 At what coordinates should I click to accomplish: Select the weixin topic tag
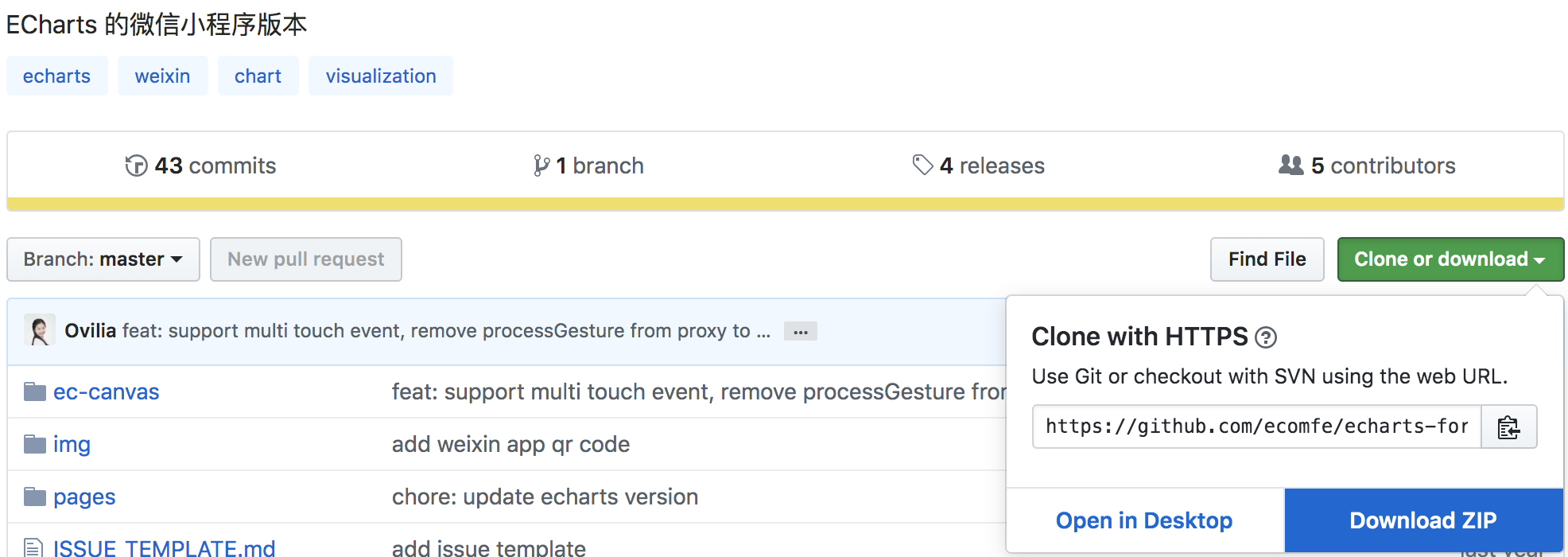pos(163,76)
